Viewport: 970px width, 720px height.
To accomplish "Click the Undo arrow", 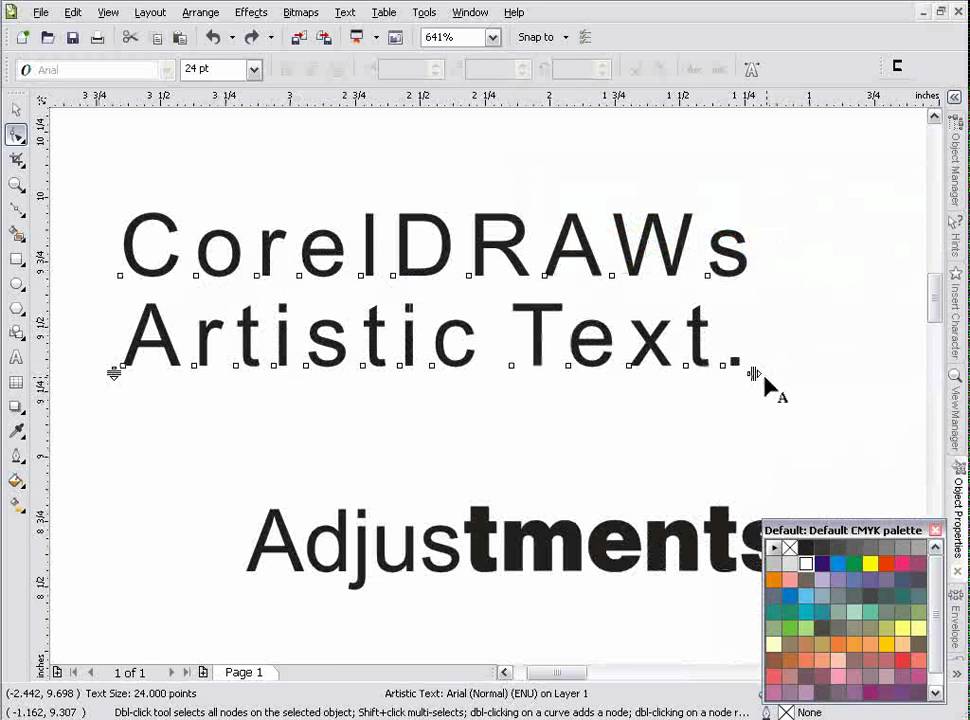I will (x=213, y=37).
